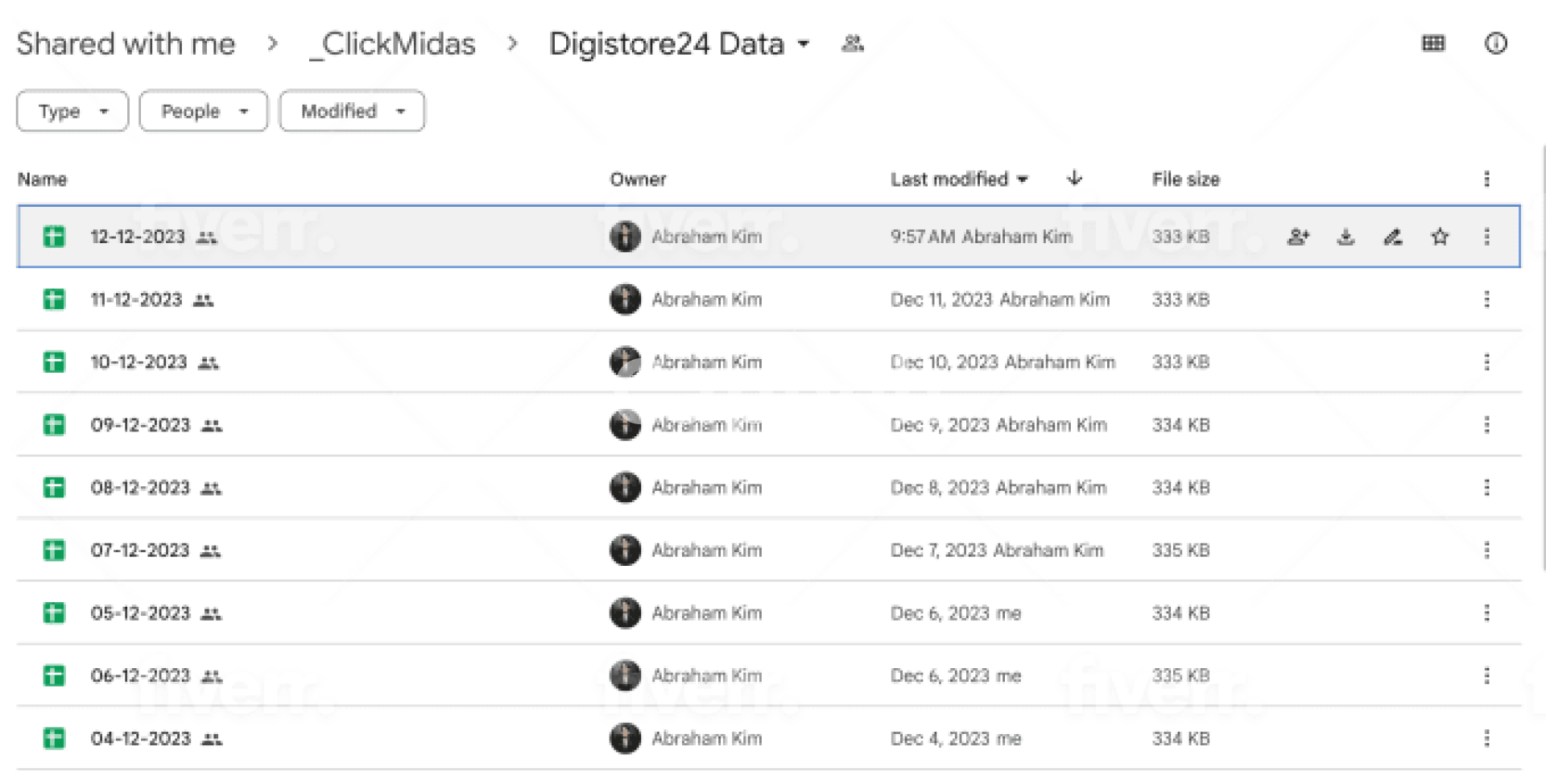Image resolution: width=1546 pixels, height=784 pixels.
Task: Open more actions for the 11-12-2023 file
Action: [1486, 299]
